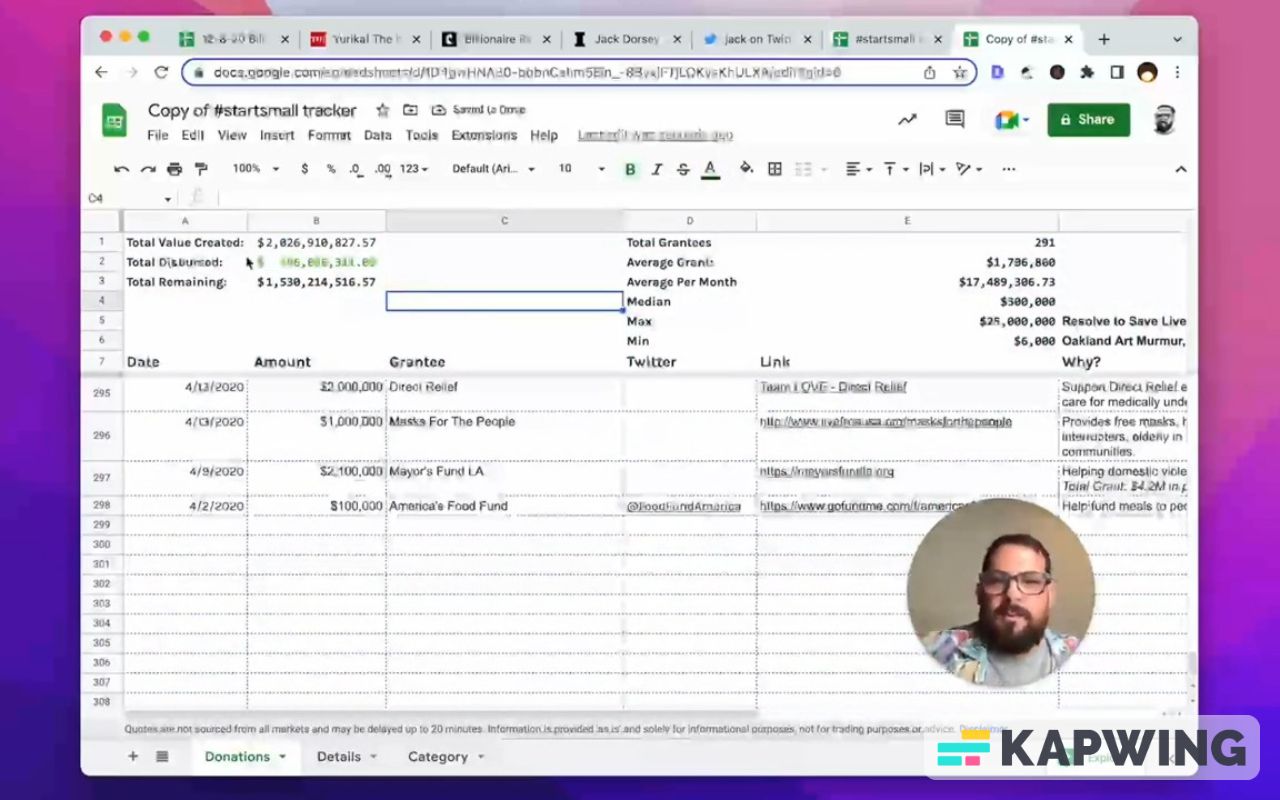The height and width of the screenshot is (800, 1280).
Task: Reload the page
Action: pos(161,72)
